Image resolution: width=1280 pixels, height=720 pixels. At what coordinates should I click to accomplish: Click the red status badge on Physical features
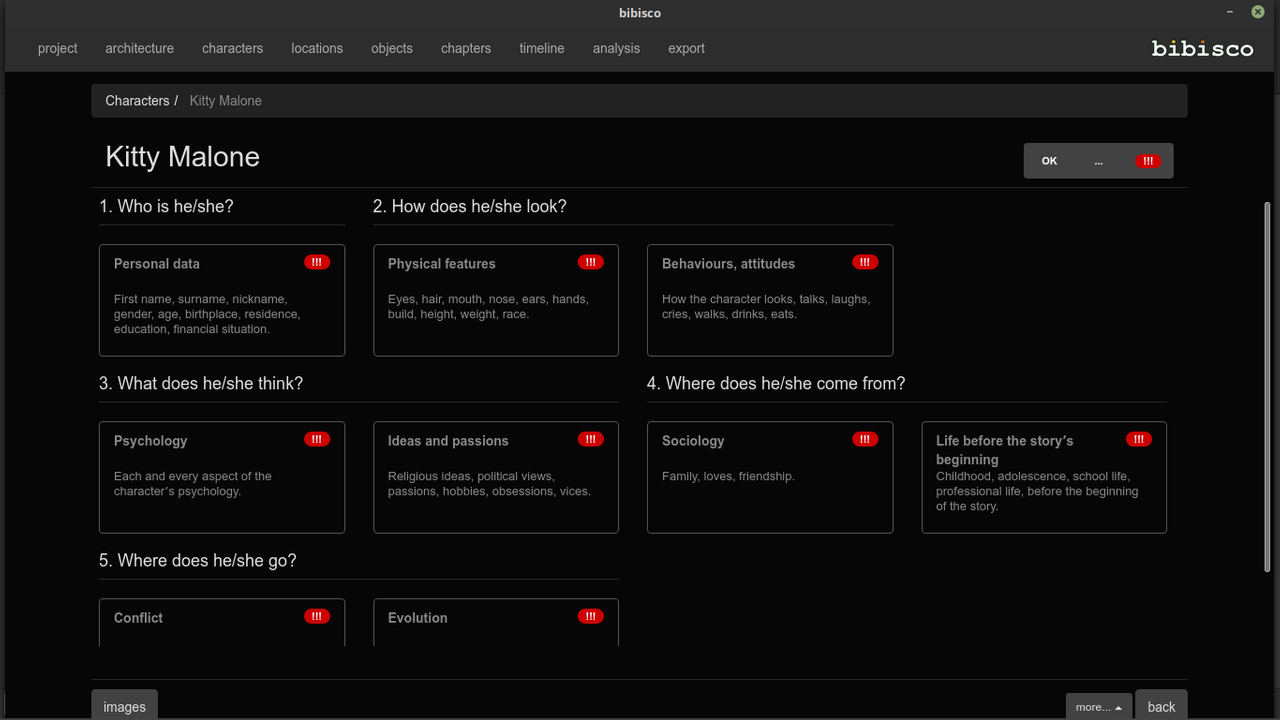coord(591,262)
